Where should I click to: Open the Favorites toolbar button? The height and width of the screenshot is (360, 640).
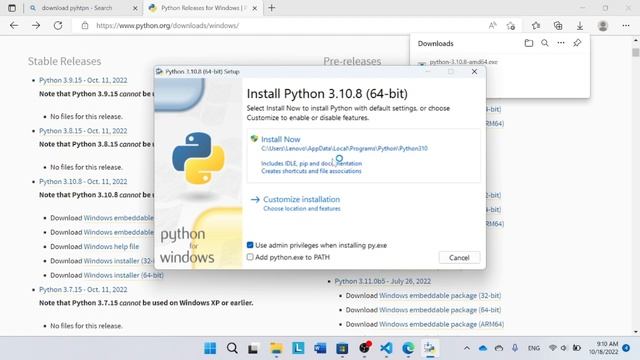pos(536,26)
